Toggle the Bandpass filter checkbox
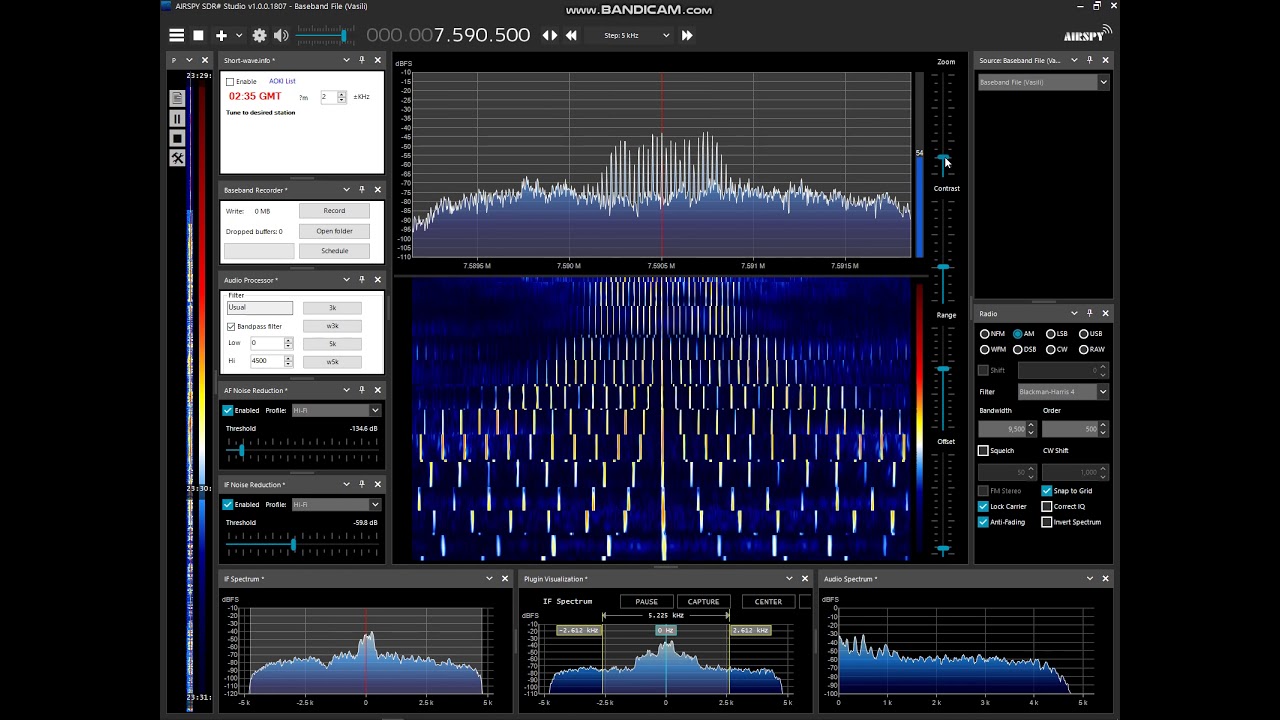Image resolution: width=1280 pixels, height=720 pixels. 231,326
